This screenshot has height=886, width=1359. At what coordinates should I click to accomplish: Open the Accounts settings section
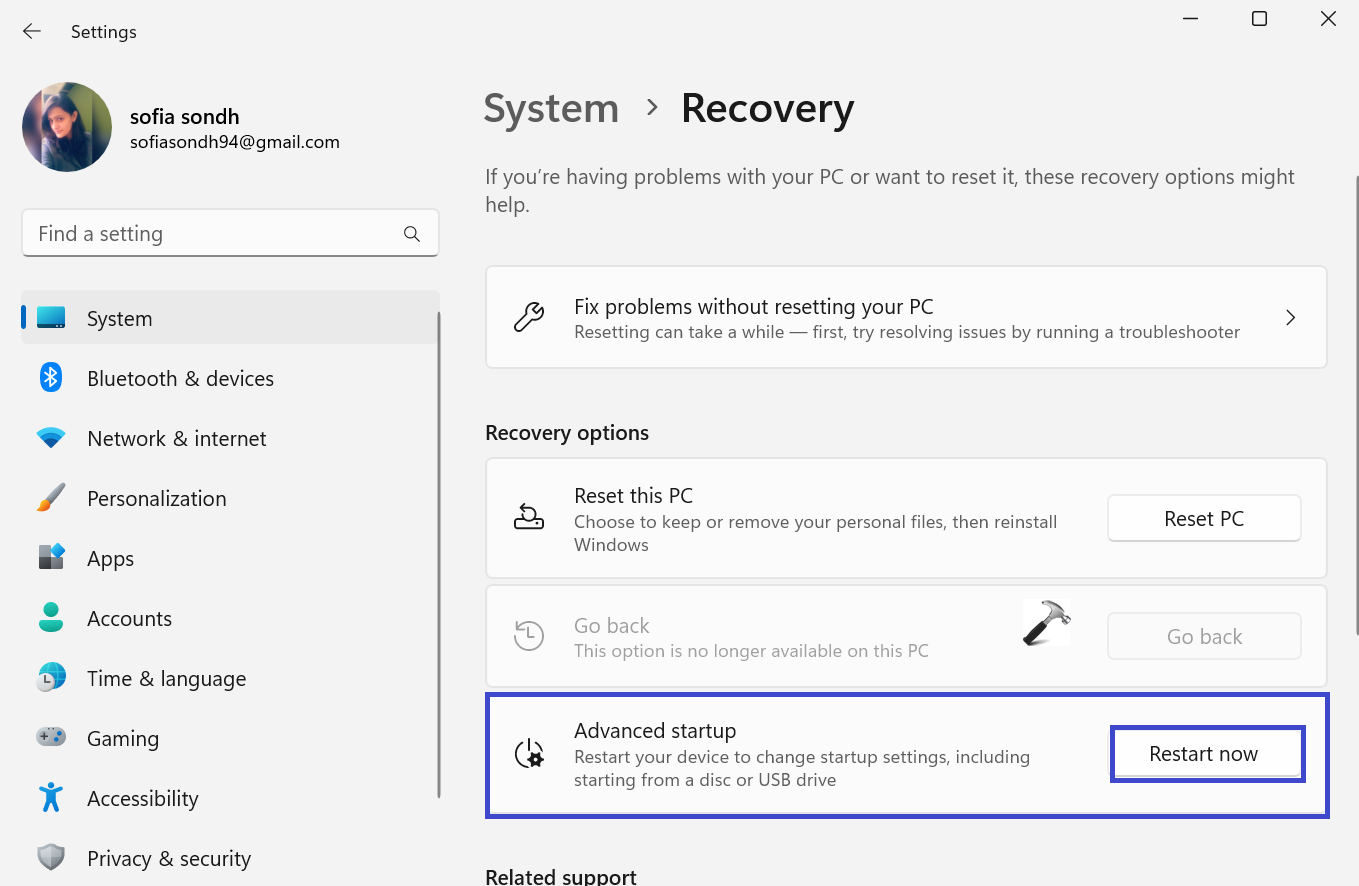point(129,619)
